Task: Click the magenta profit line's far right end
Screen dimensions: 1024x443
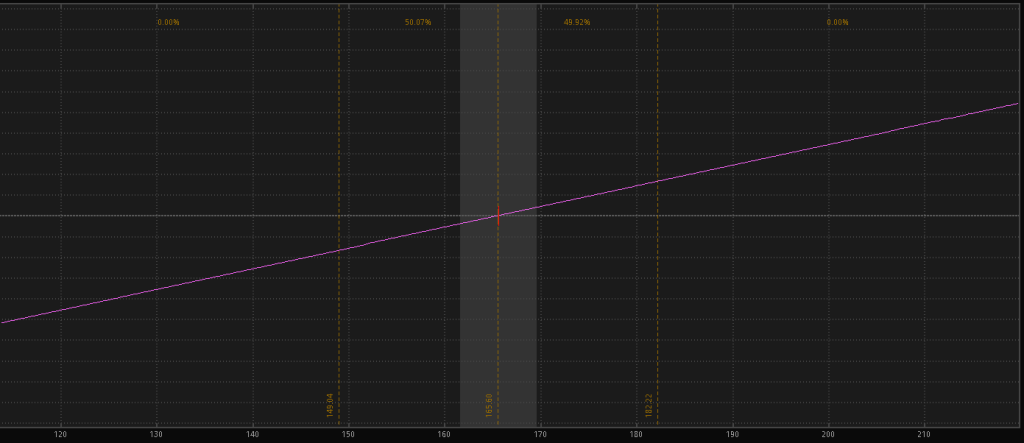Action: point(1015,103)
